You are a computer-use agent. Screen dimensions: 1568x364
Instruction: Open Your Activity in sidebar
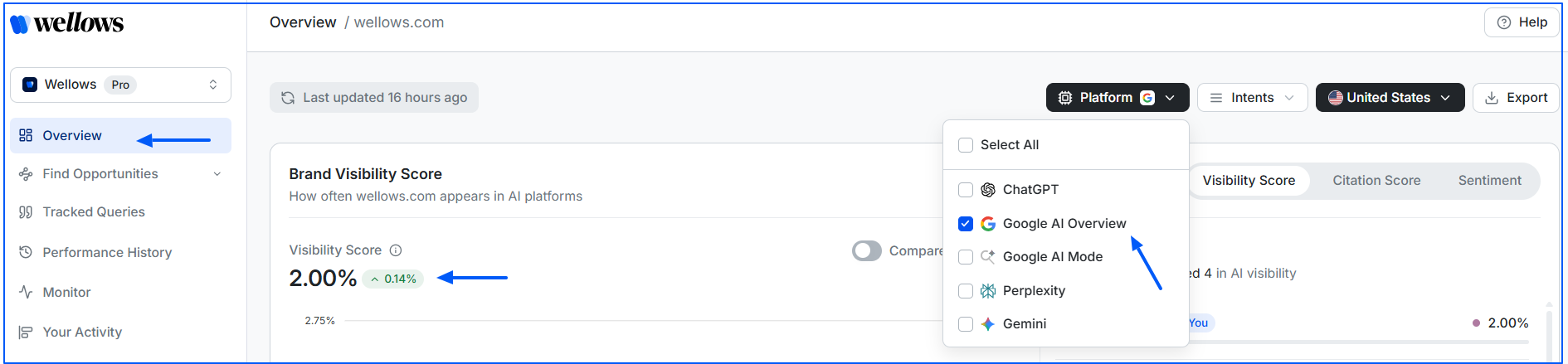coord(82,332)
